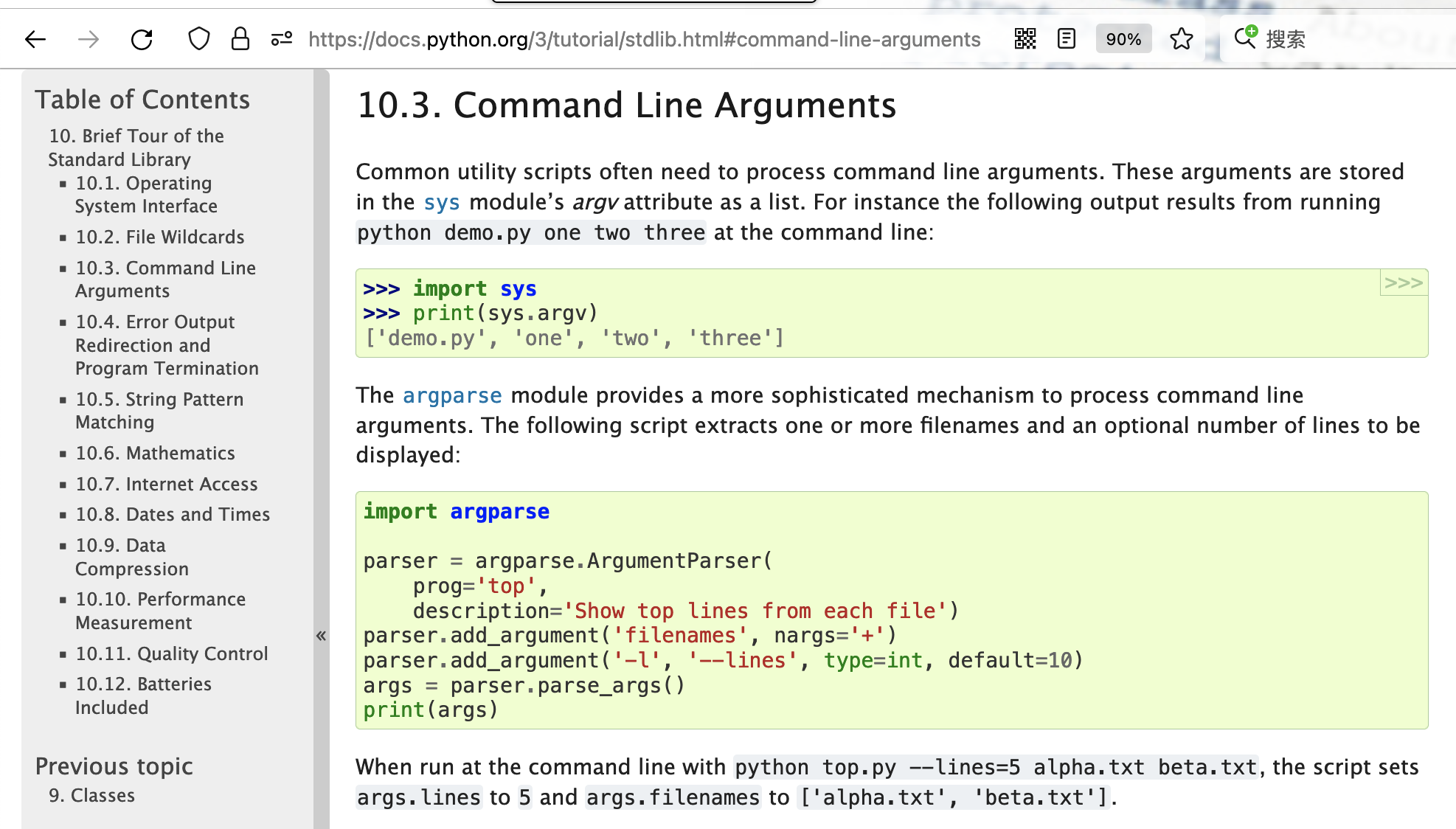The width and height of the screenshot is (1456, 829).
Task: Click the bookmark star icon
Action: [1180, 39]
